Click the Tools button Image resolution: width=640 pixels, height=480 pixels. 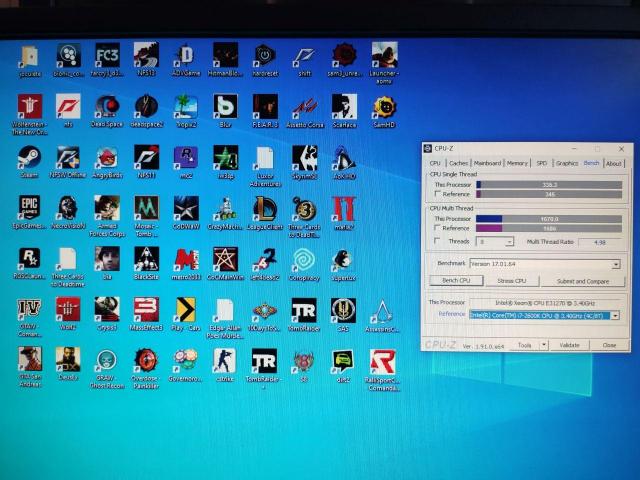tap(524, 345)
